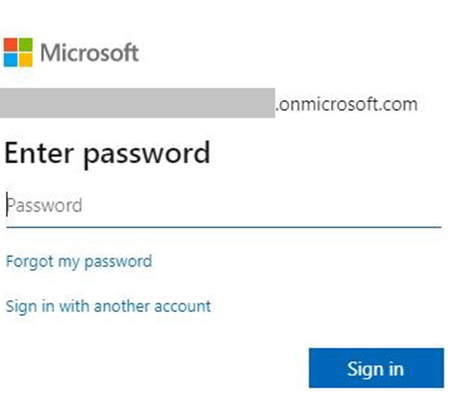Click the Password placeholder text
This screenshot has width=456, height=419.
pos(45,205)
